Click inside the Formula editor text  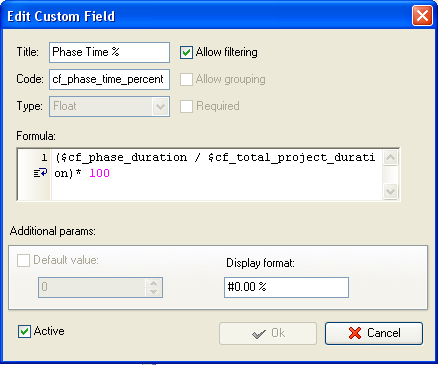(216, 174)
